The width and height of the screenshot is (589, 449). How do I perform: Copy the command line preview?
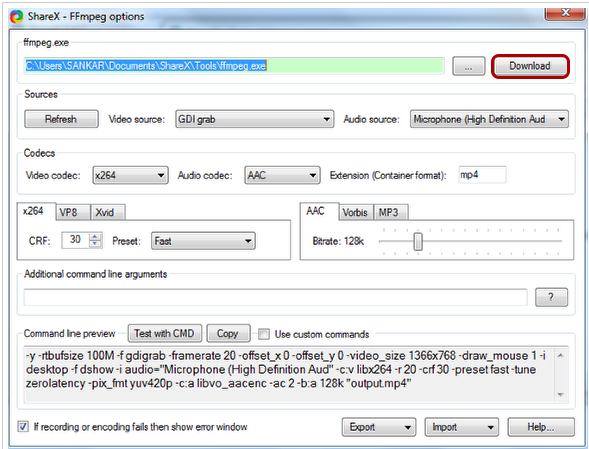tap(228, 334)
